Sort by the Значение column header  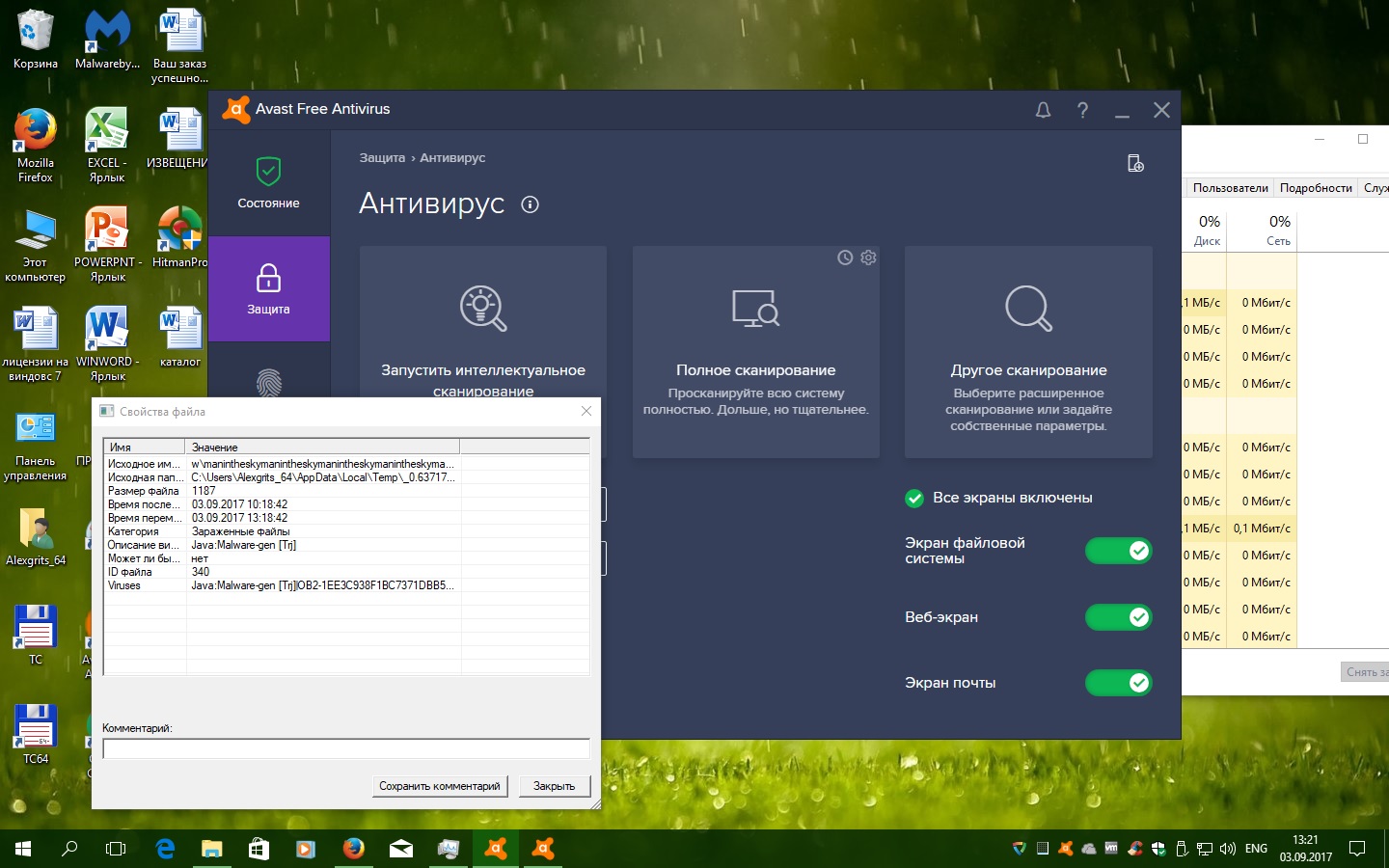point(322,447)
